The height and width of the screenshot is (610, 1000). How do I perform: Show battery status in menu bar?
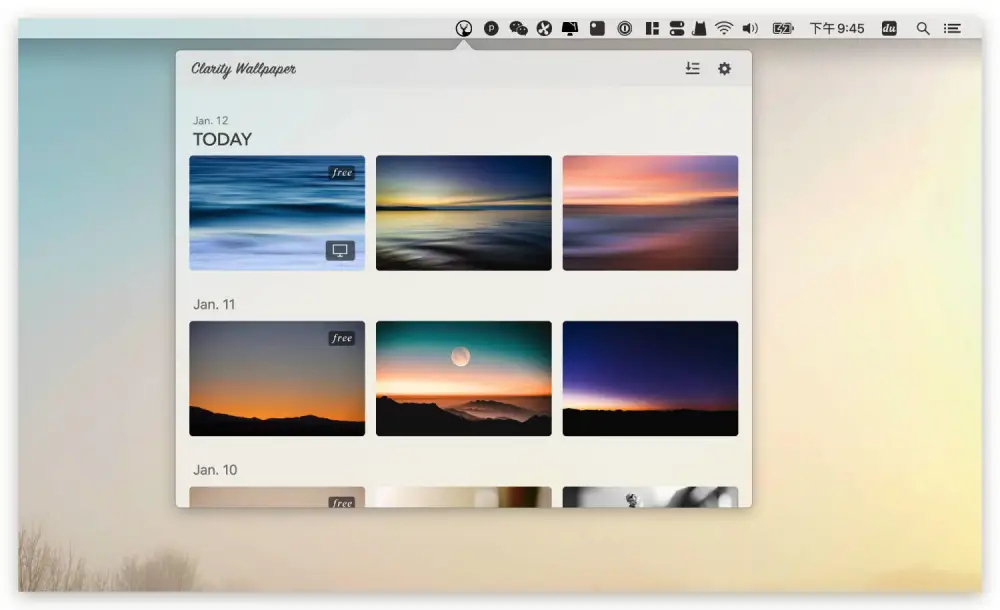pyautogui.click(x=782, y=28)
